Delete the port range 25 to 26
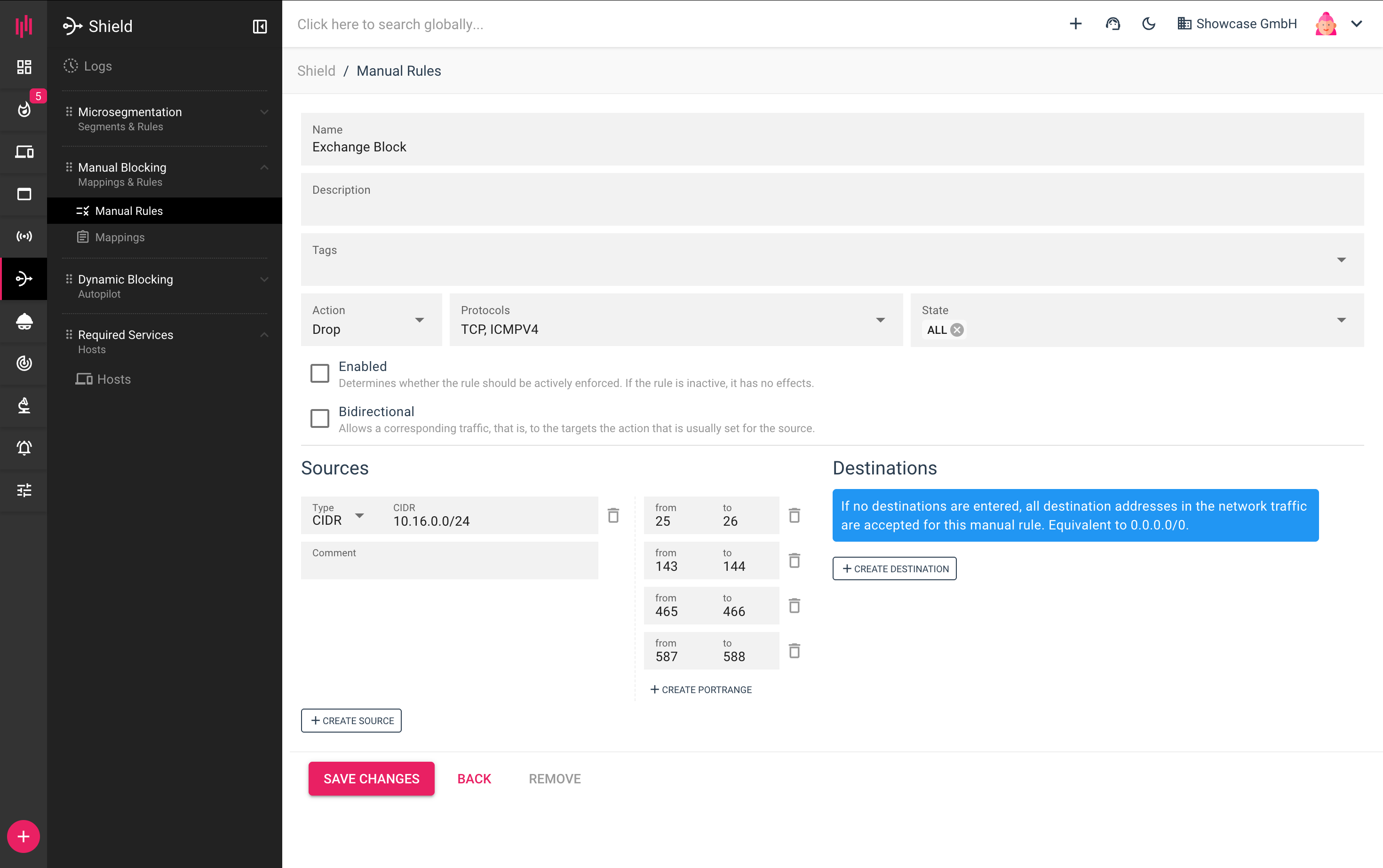 [795, 515]
